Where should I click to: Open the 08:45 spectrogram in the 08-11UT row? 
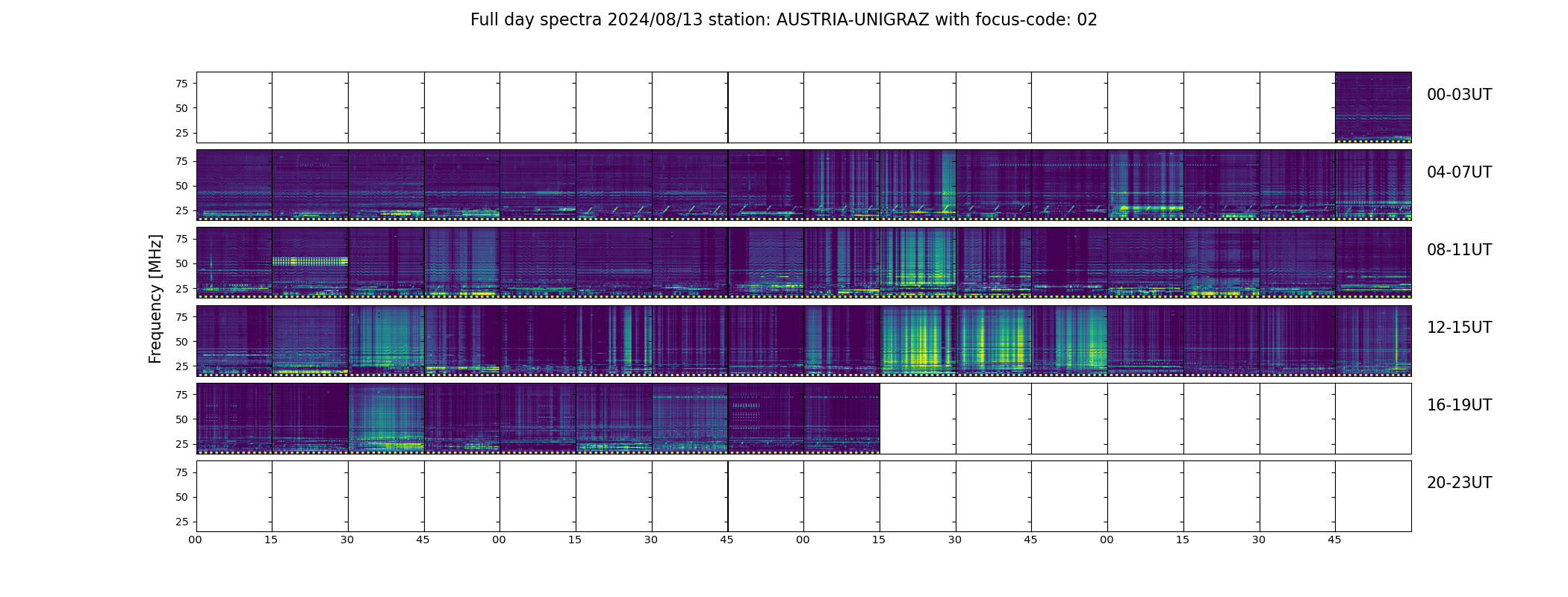462,263
